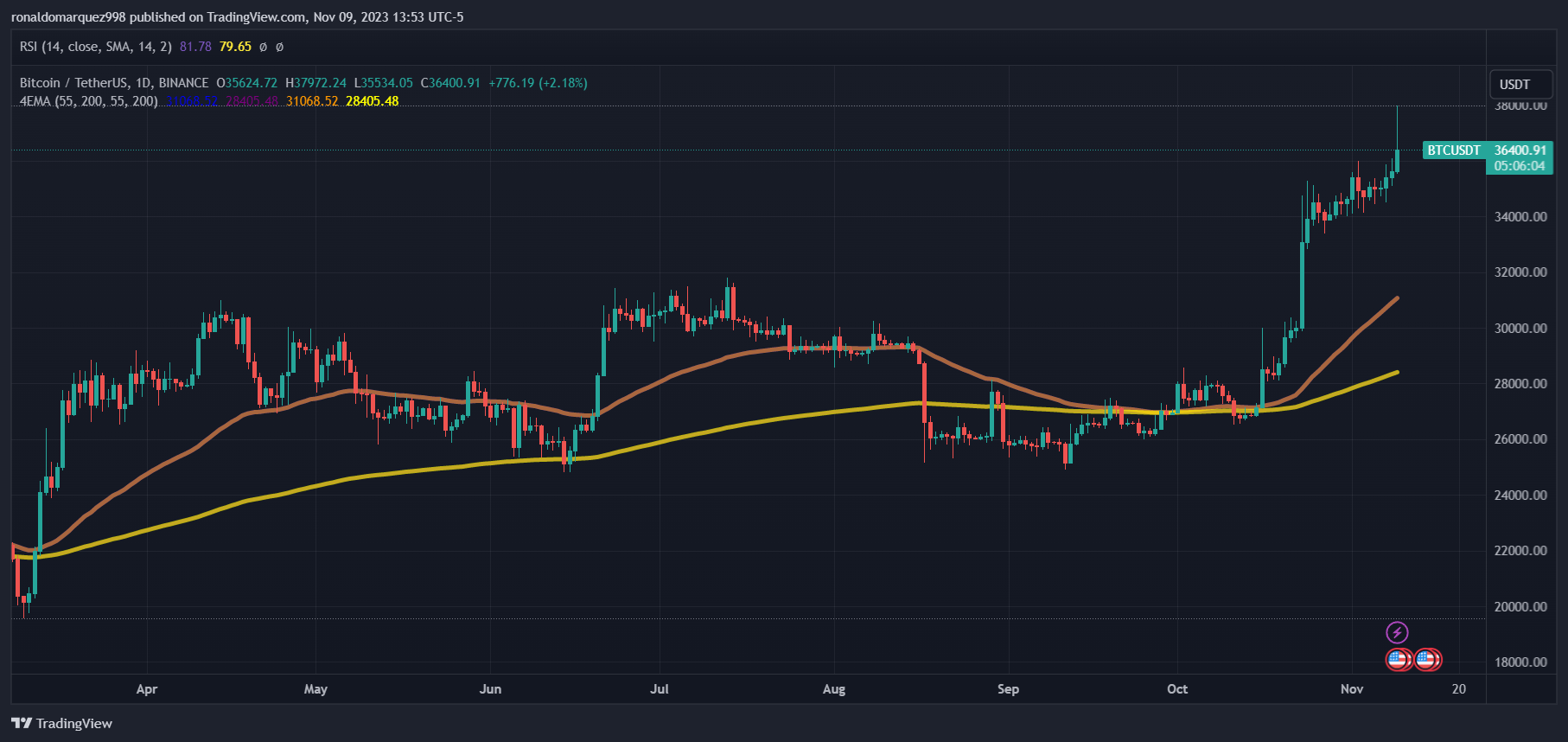
Task: Click the yellow 4EMA value 28405.48
Action: point(373,101)
